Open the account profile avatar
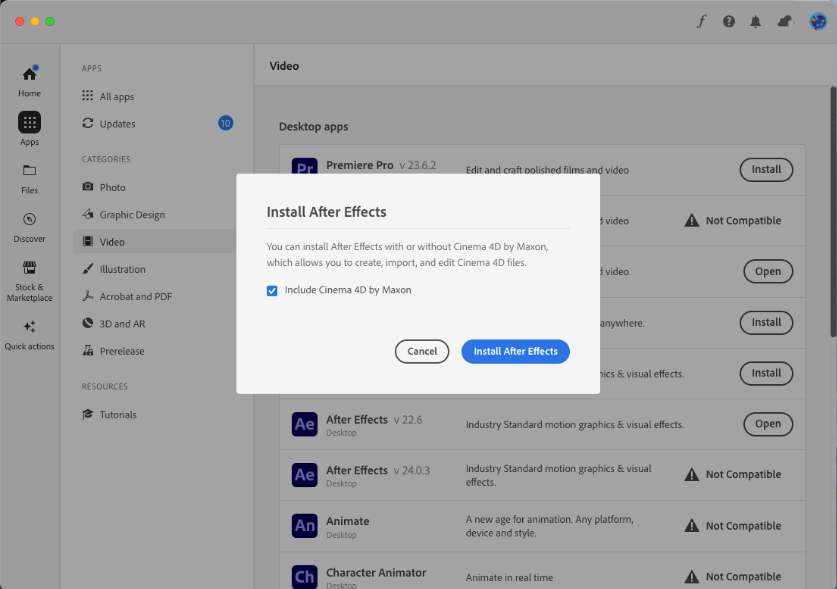837x589 pixels. coord(818,21)
